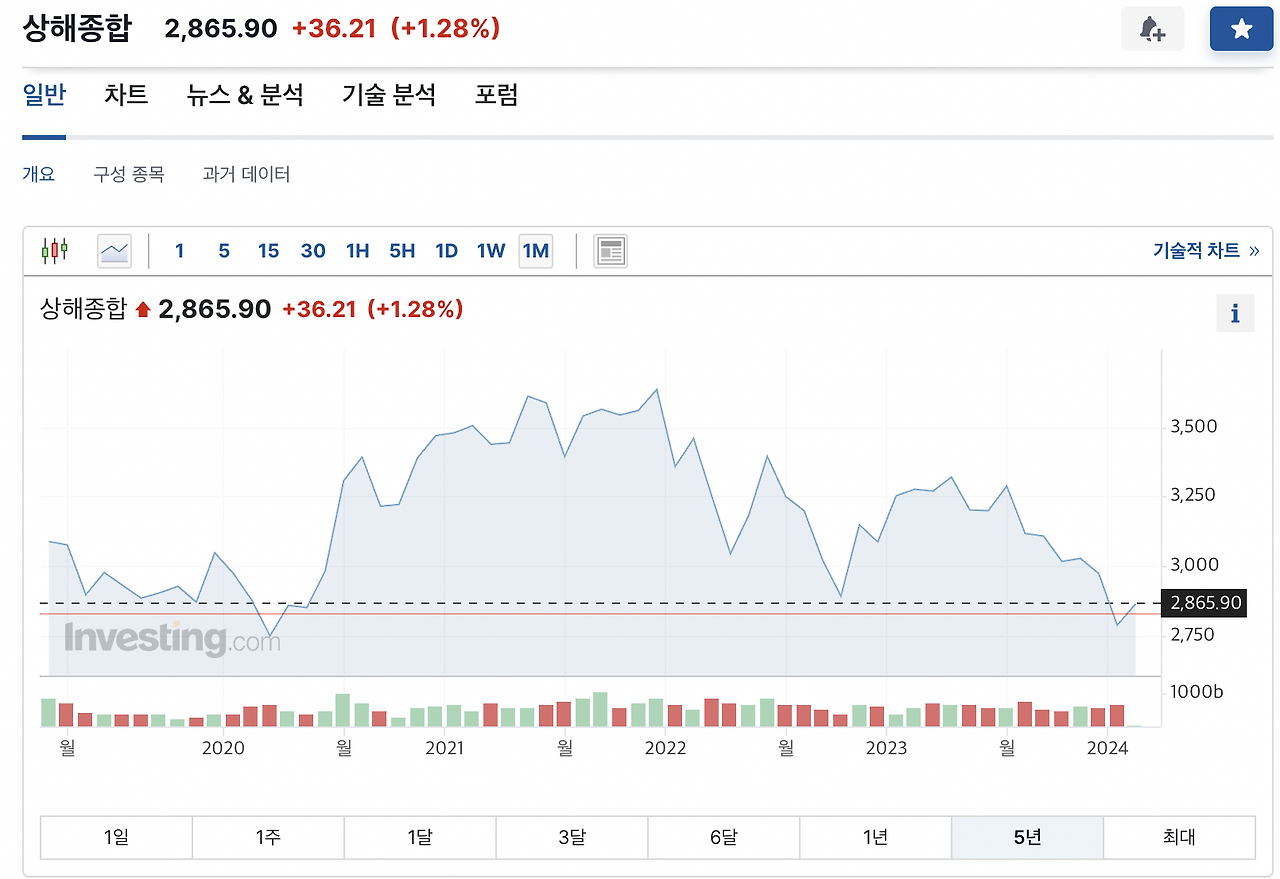Click the 2022 label on the time axis

[x=665, y=747]
